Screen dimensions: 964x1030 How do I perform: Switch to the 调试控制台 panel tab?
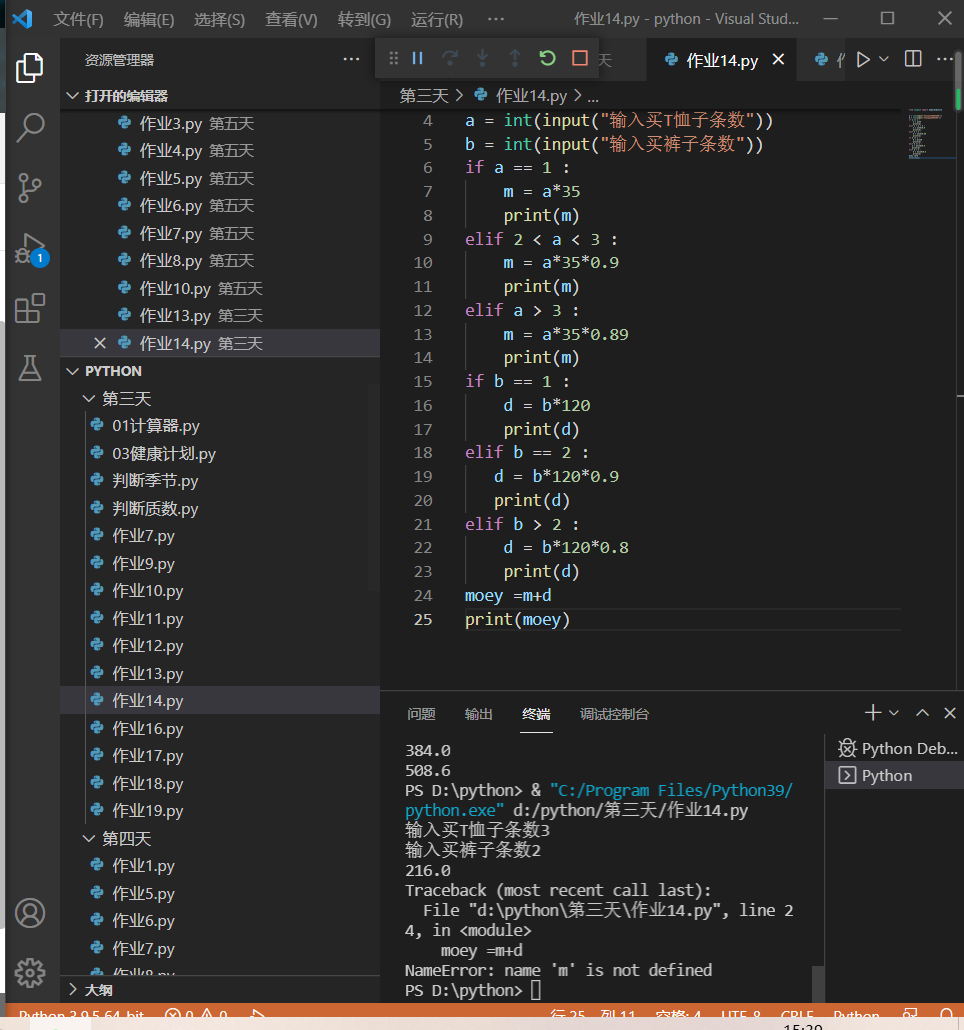coord(614,714)
